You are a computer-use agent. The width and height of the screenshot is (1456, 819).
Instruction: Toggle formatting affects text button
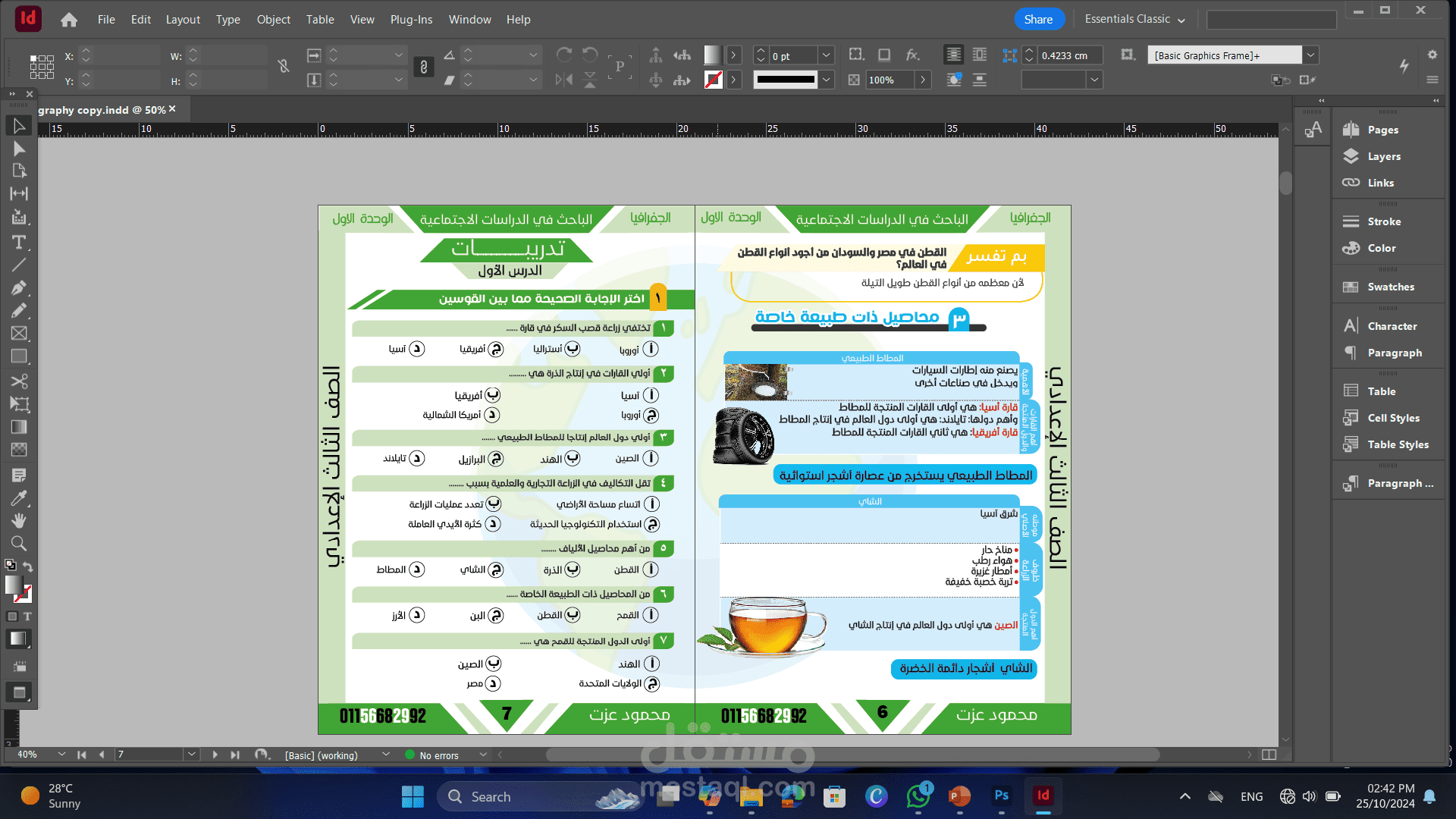point(27,617)
